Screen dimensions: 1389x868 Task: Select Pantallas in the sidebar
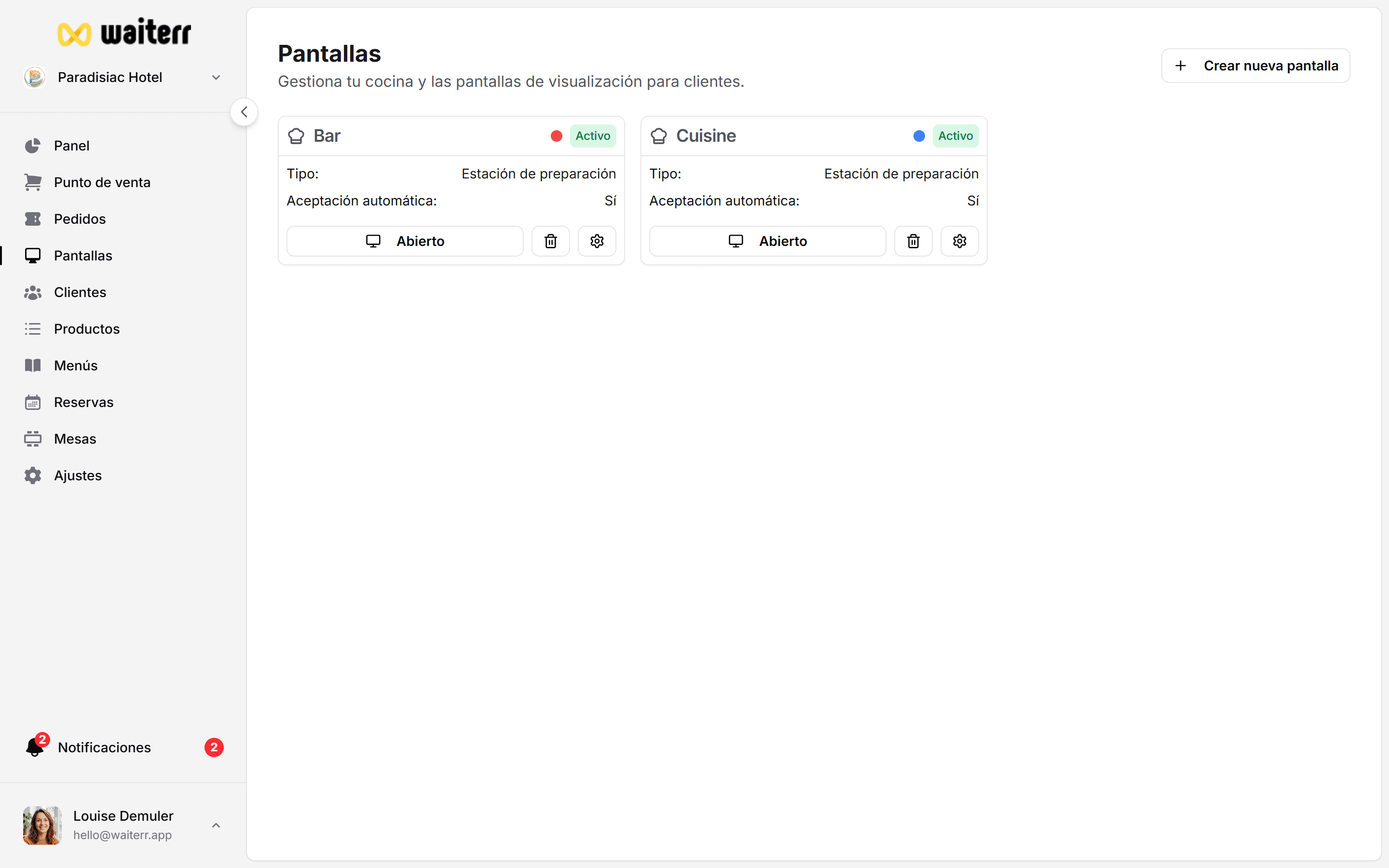point(123,256)
